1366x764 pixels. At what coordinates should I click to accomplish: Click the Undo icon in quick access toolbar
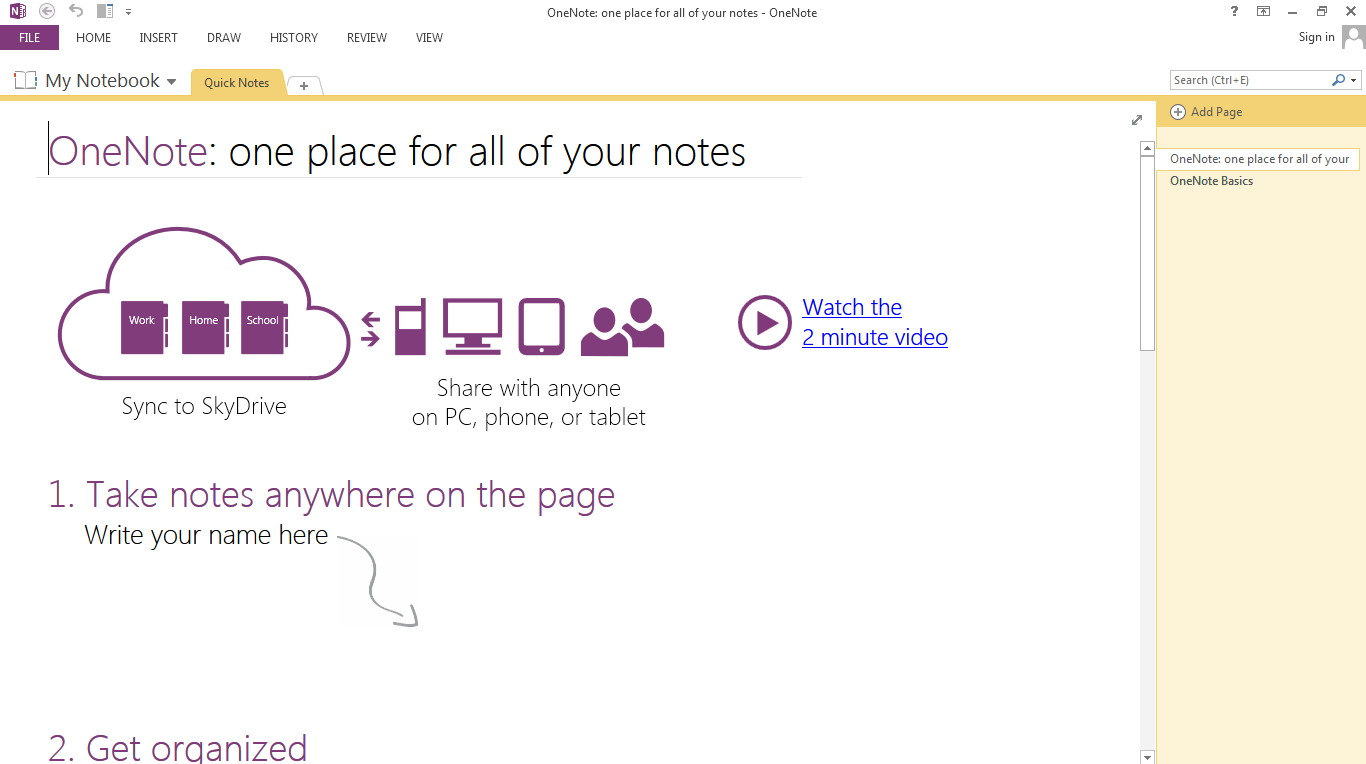[76, 12]
